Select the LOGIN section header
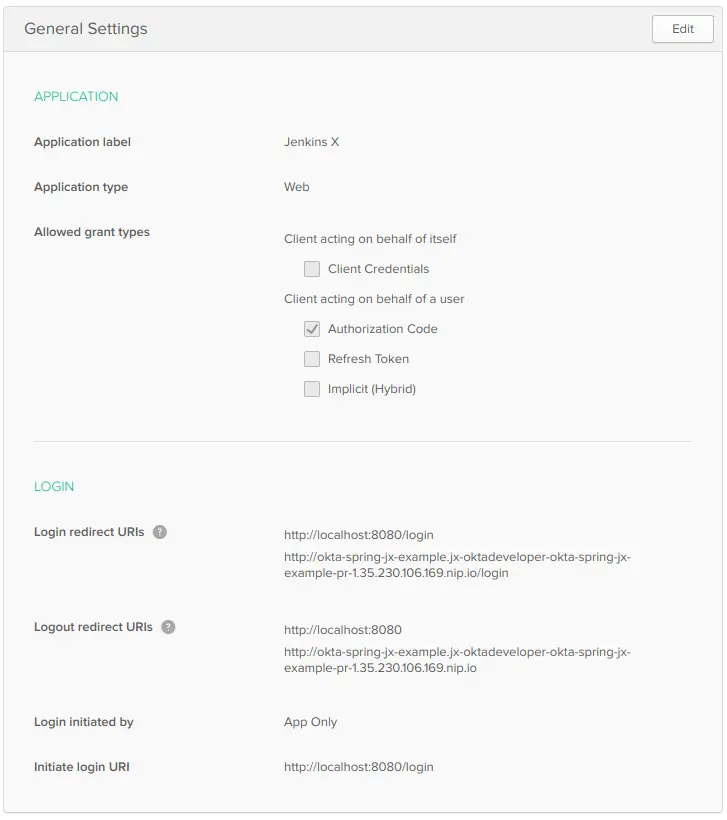This screenshot has width=727, height=820. tap(54, 486)
